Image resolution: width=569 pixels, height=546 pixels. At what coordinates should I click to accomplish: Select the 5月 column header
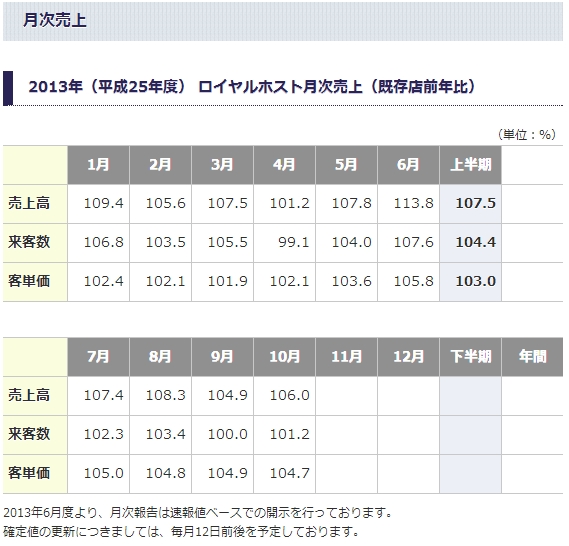[x=347, y=165]
